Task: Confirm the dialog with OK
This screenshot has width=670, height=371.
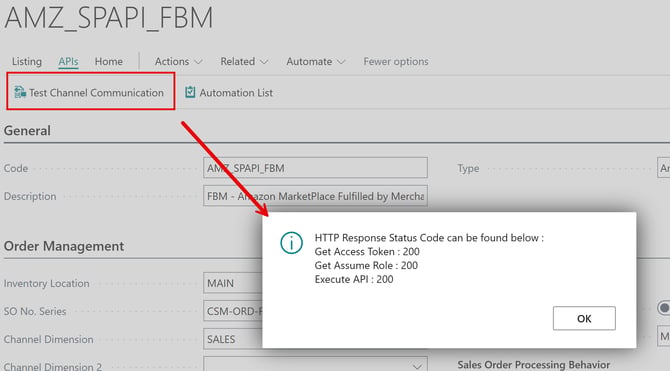Action: point(584,318)
